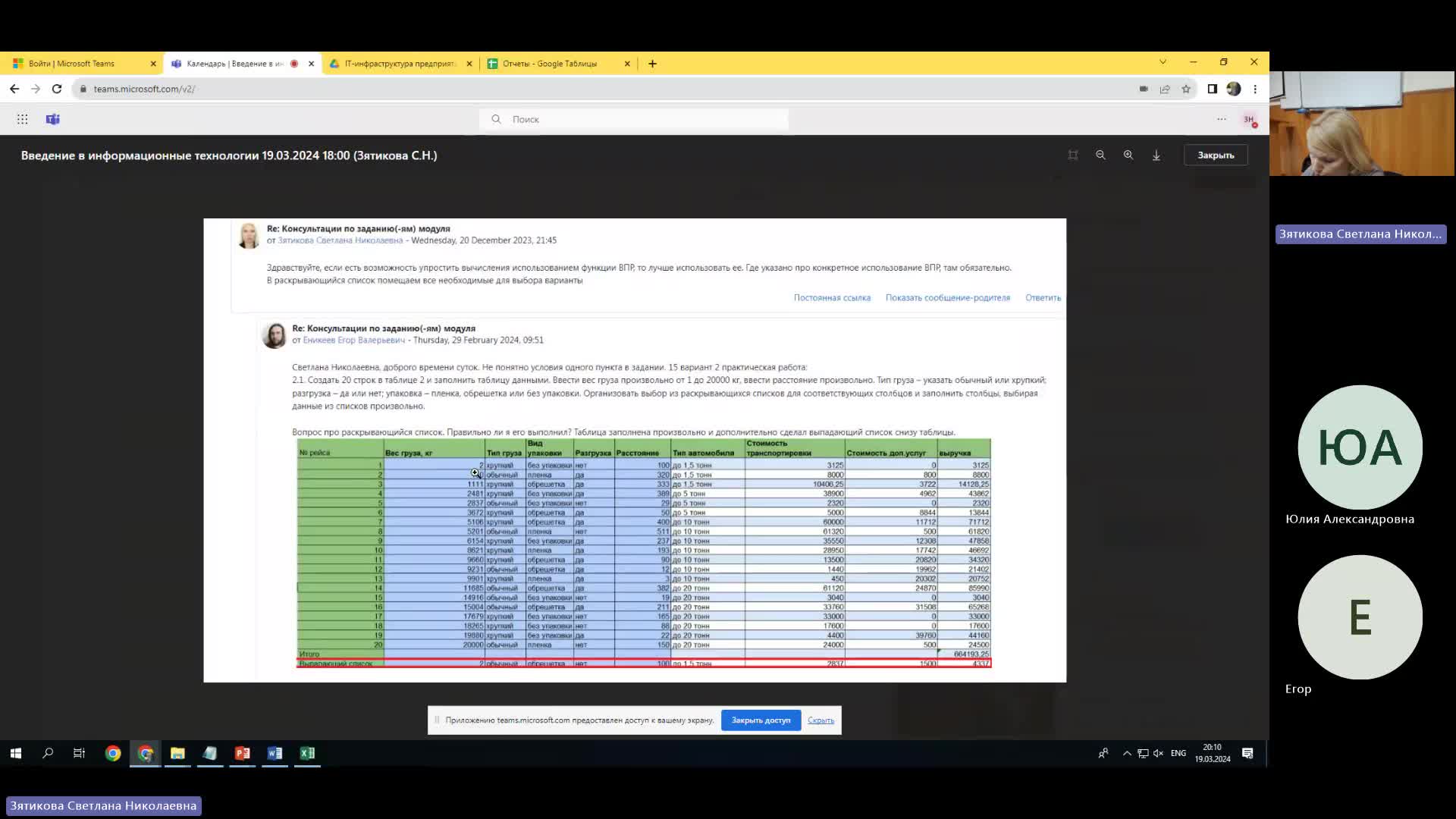Open Word from taskbar
Image resolution: width=1456 pixels, height=819 pixels.
pyautogui.click(x=275, y=753)
